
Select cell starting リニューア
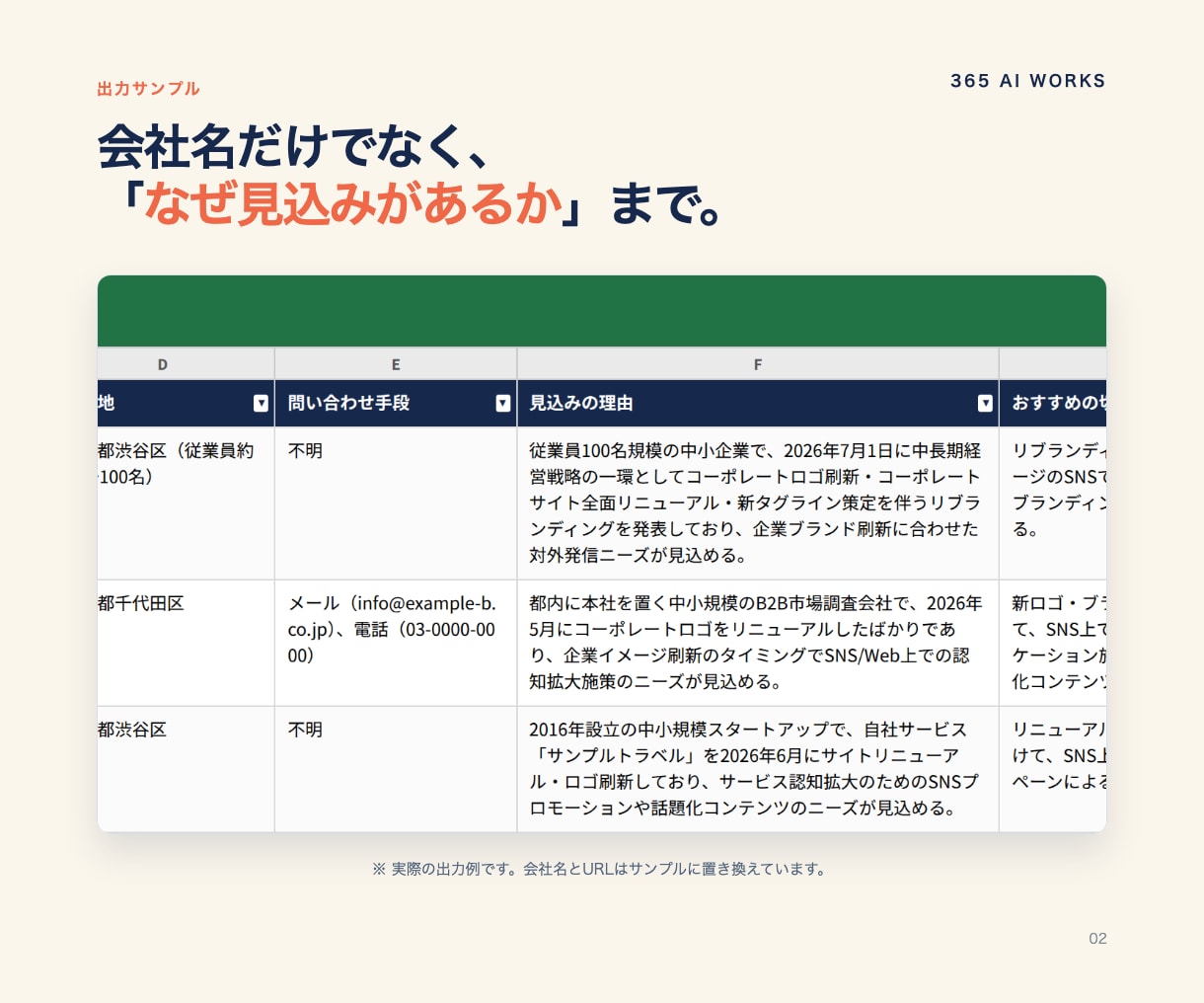point(1053,769)
